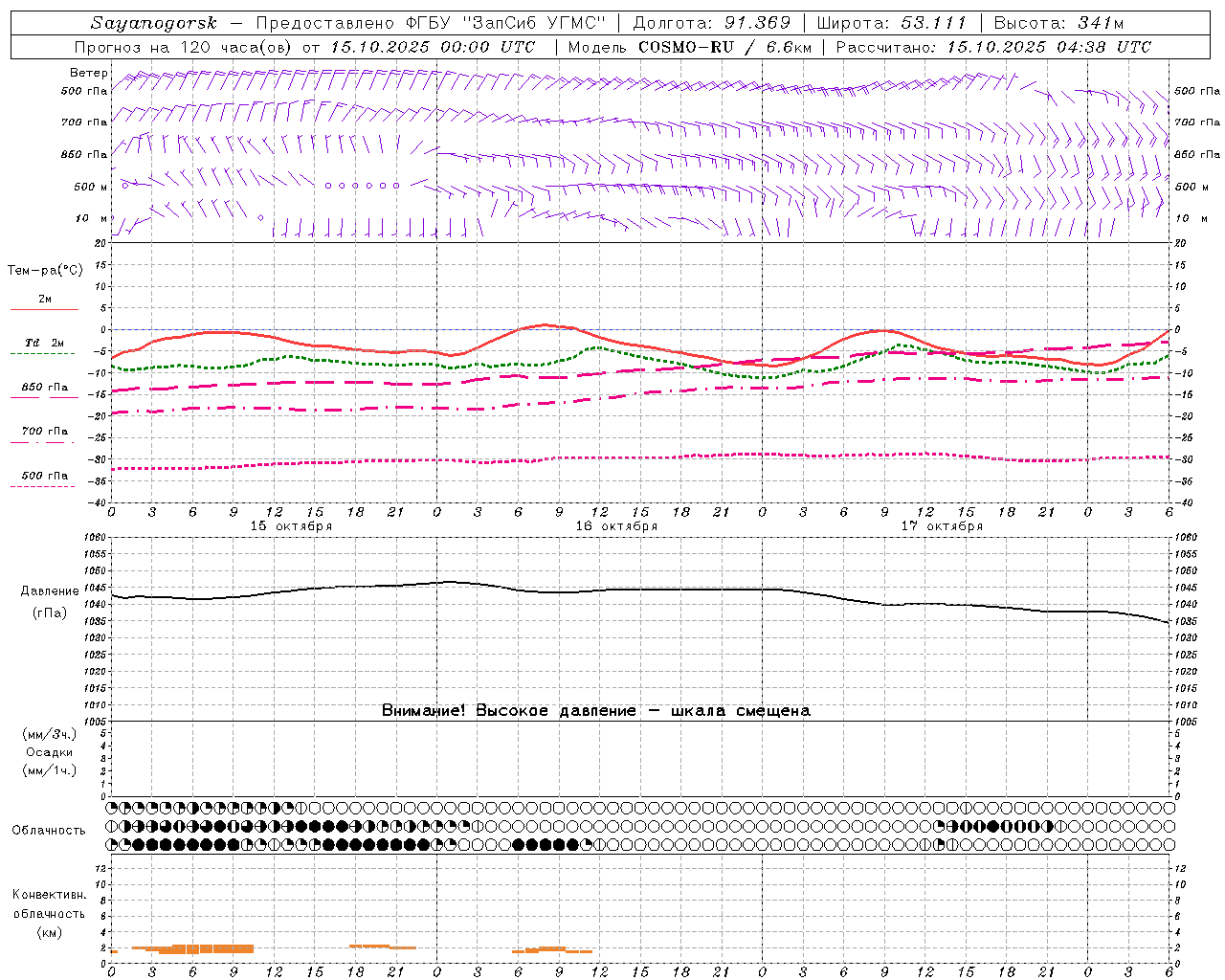
Task: Click the 'Осадки' precipitation label
Action: click(x=49, y=752)
